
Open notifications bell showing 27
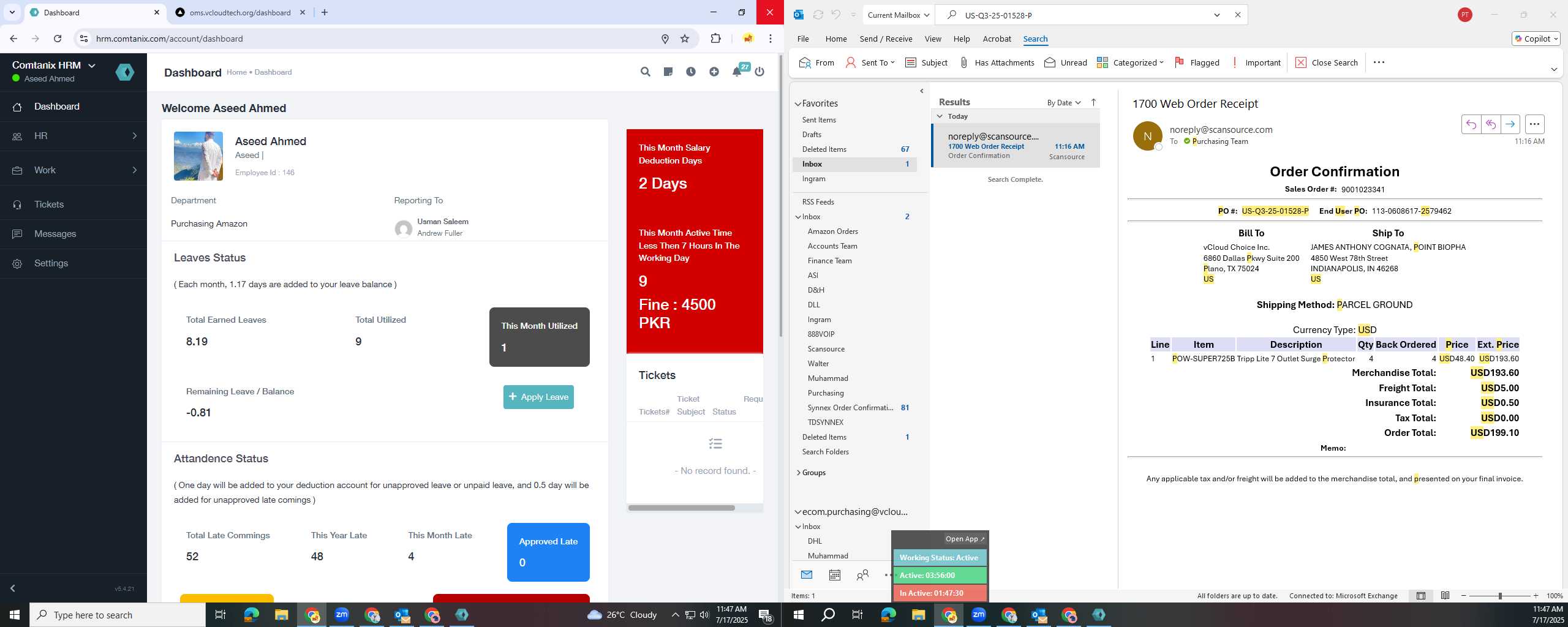pos(737,72)
